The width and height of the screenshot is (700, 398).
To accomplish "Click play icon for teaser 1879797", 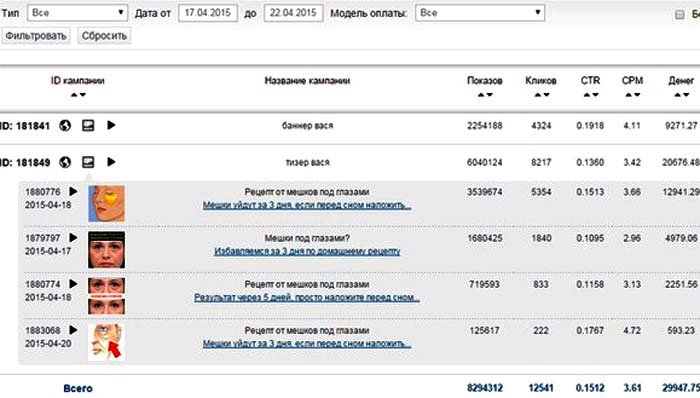I will 73,238.
